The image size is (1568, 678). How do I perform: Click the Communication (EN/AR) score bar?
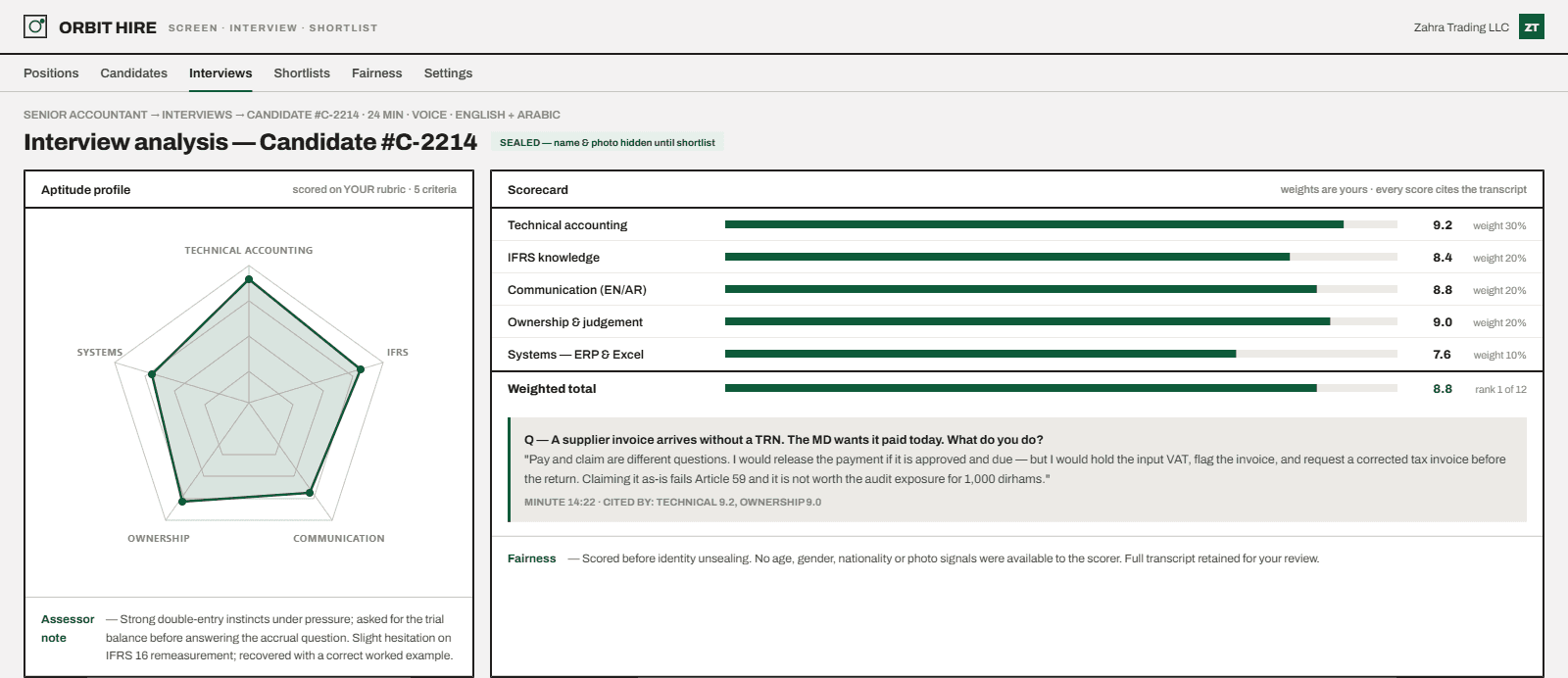pos(1061,289)
